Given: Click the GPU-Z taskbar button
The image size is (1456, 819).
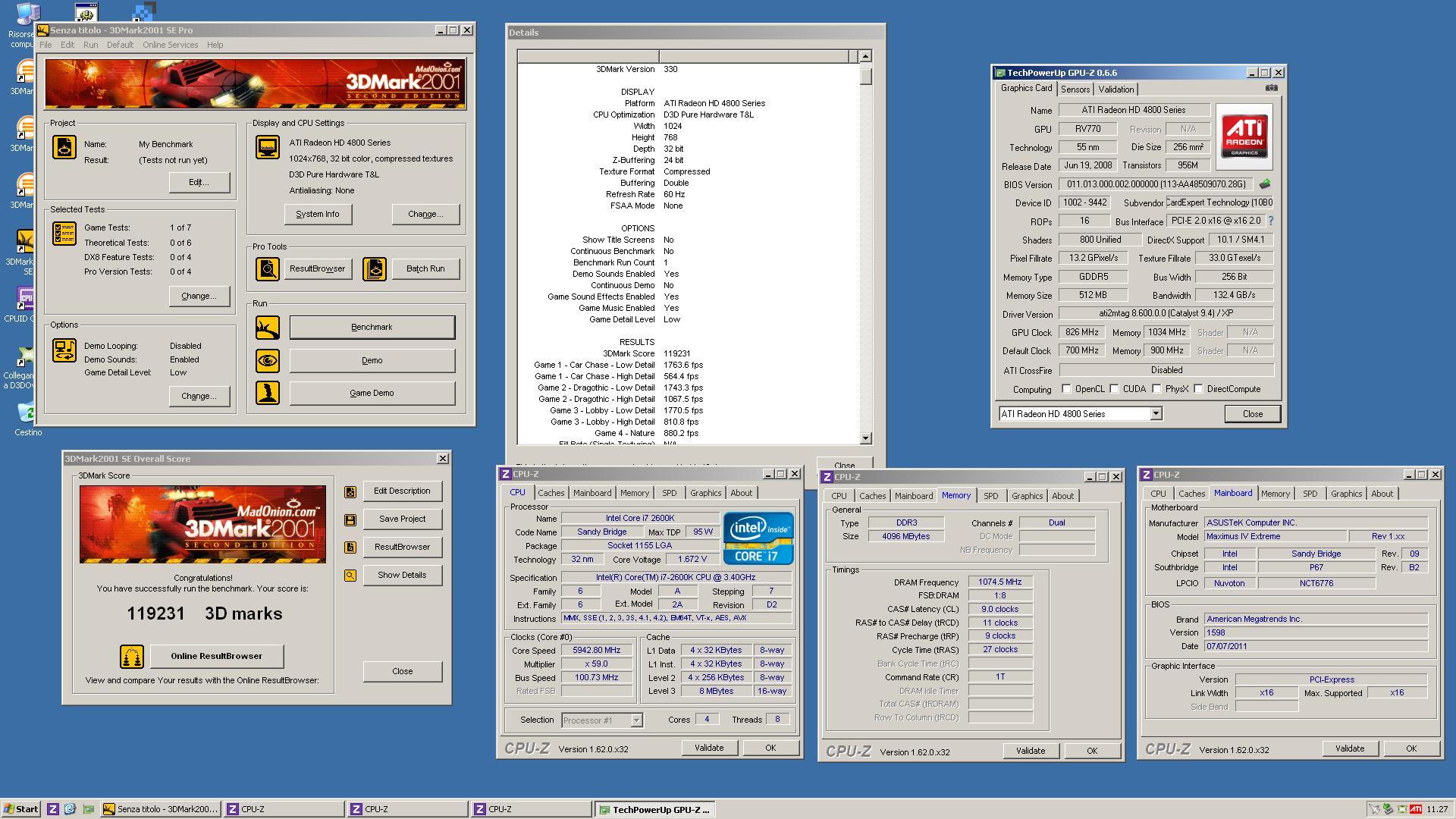Looking at the screenshot, I should point(654,809).
